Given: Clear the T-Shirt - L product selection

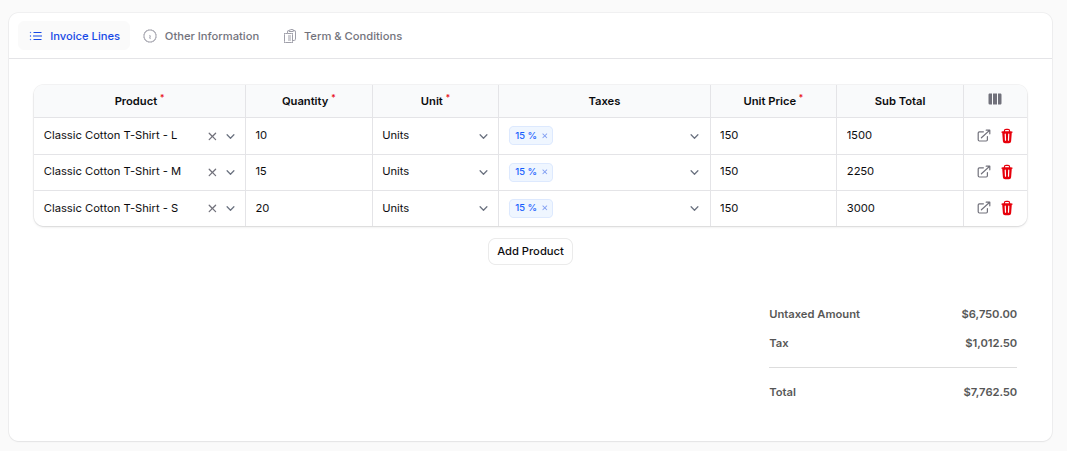Looking at the screenshot, I should 212,136.
